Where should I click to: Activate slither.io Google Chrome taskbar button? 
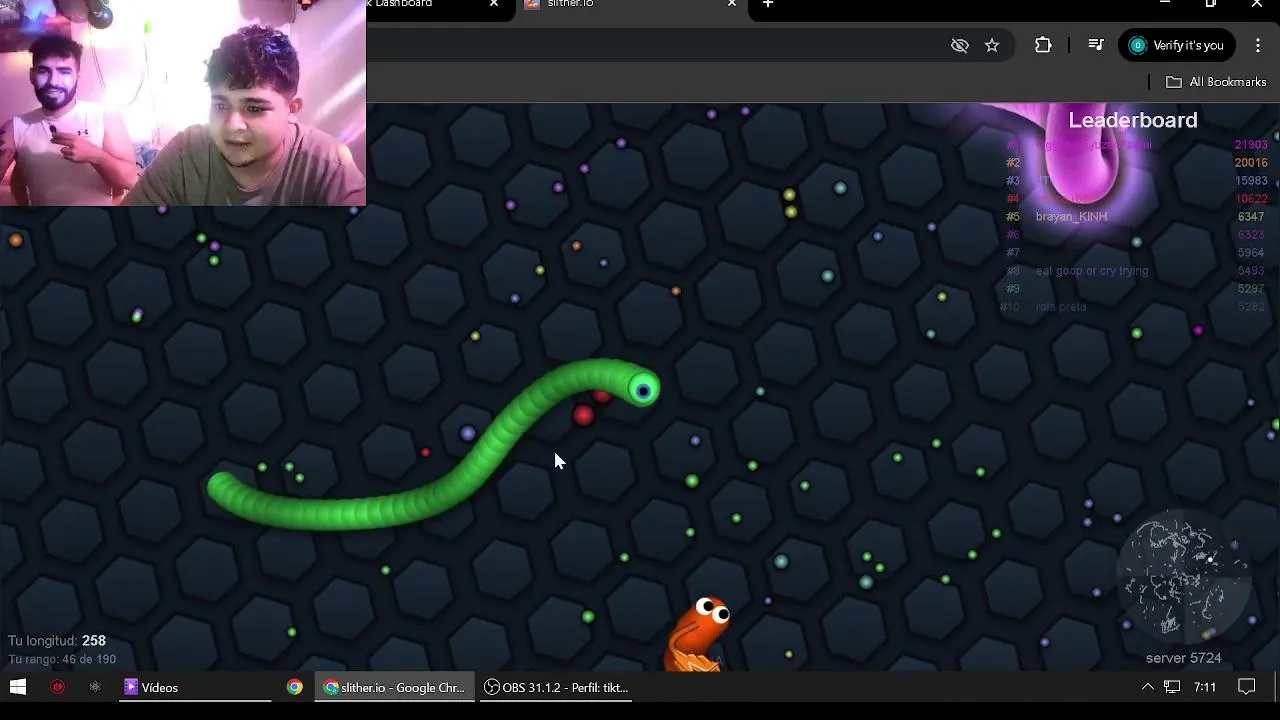point(395,687)
